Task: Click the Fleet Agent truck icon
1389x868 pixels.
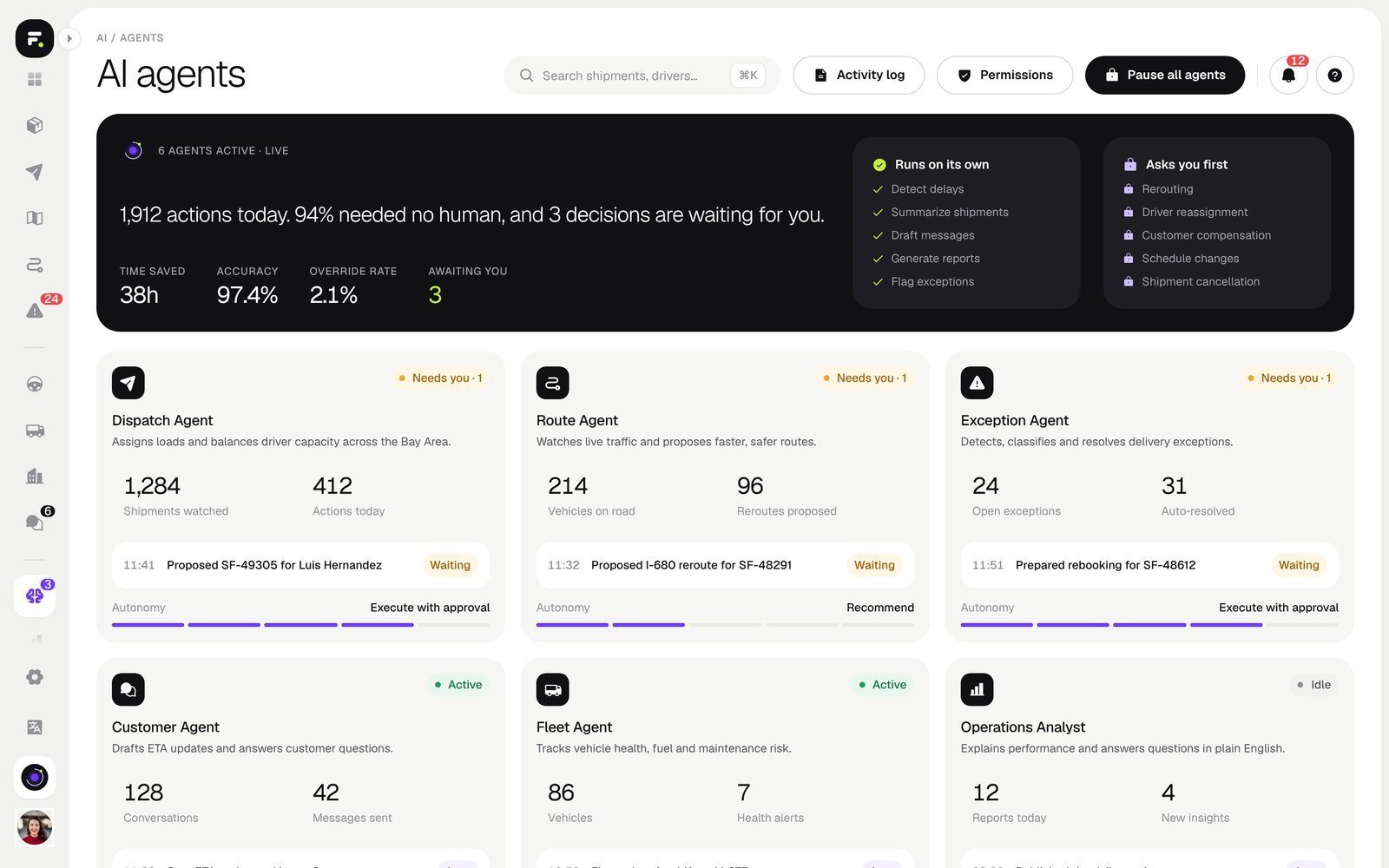Action: point(553,689)
